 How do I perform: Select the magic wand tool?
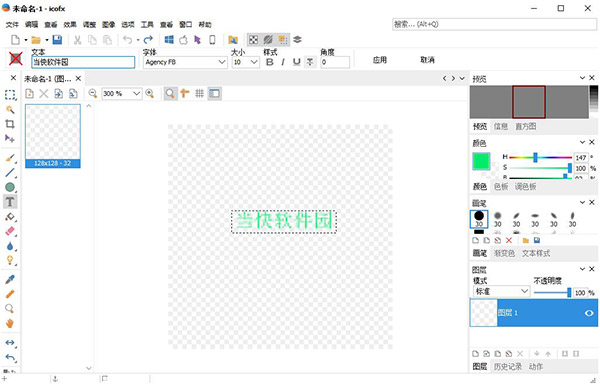[x=10, y=109]
